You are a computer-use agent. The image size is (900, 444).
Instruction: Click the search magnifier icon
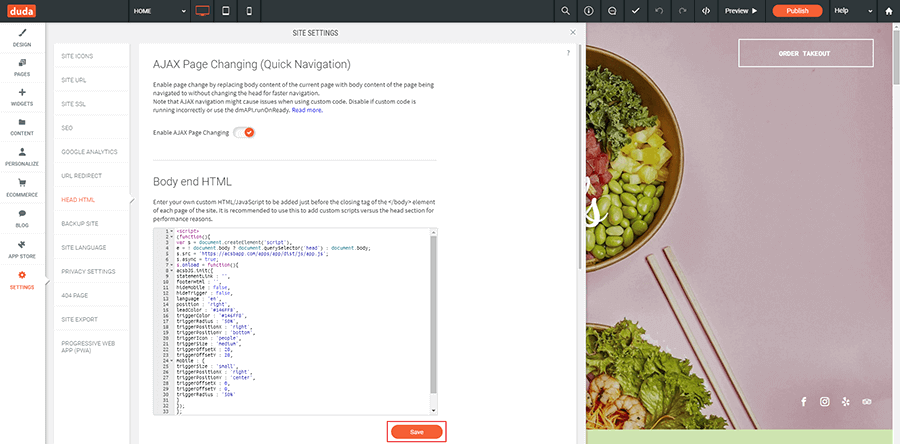pos(565,11)
